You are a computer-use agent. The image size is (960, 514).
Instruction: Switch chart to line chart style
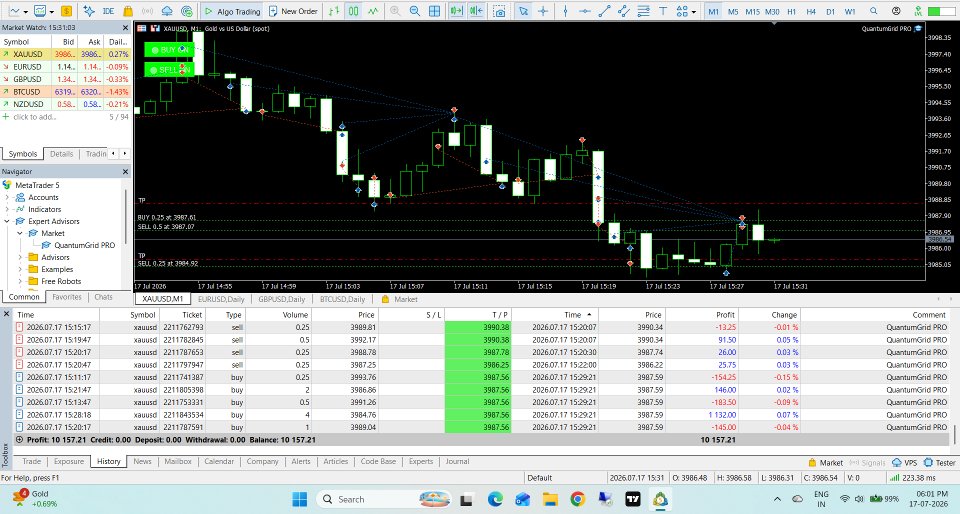tap(373, 11)
